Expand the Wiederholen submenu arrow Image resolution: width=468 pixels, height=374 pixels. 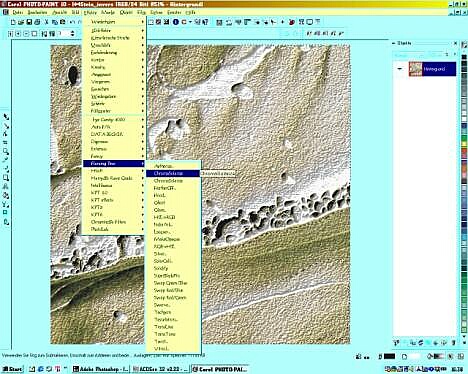(143, 22)
